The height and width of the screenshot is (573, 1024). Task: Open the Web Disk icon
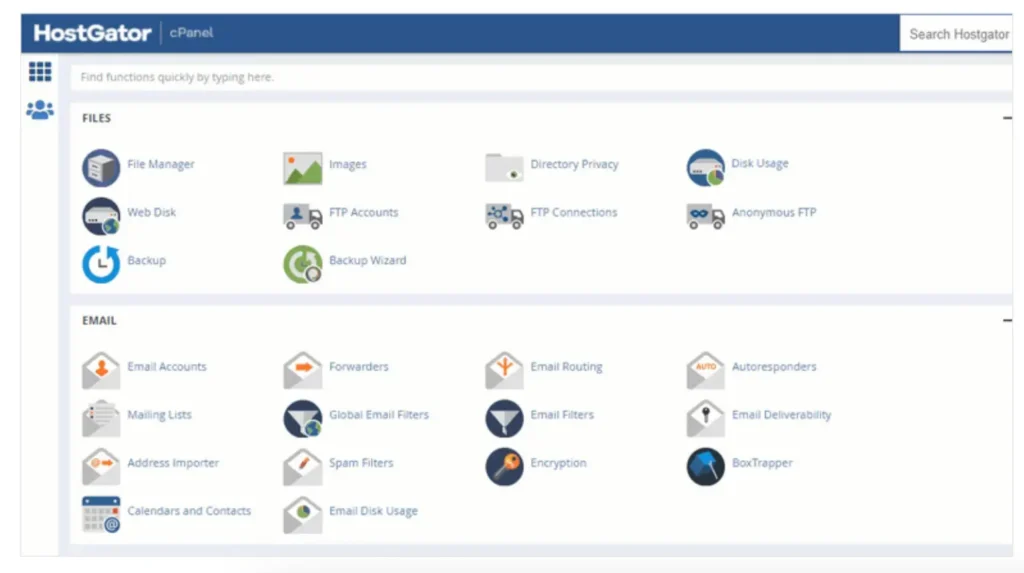pyautogui.click(x=101, y=216)
